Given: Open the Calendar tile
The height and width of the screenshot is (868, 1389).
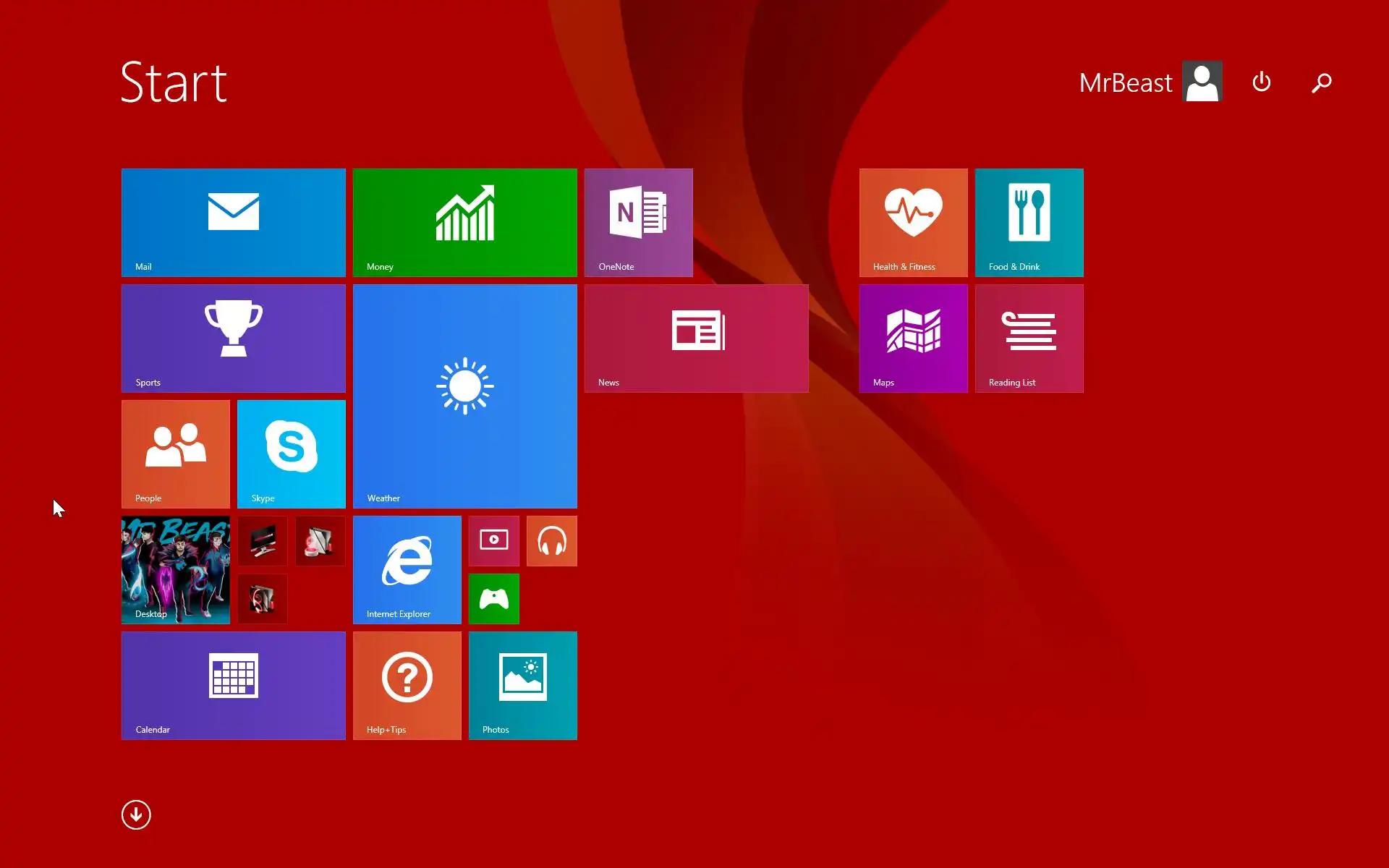Looking at the screenshot, I should (233, 685).
